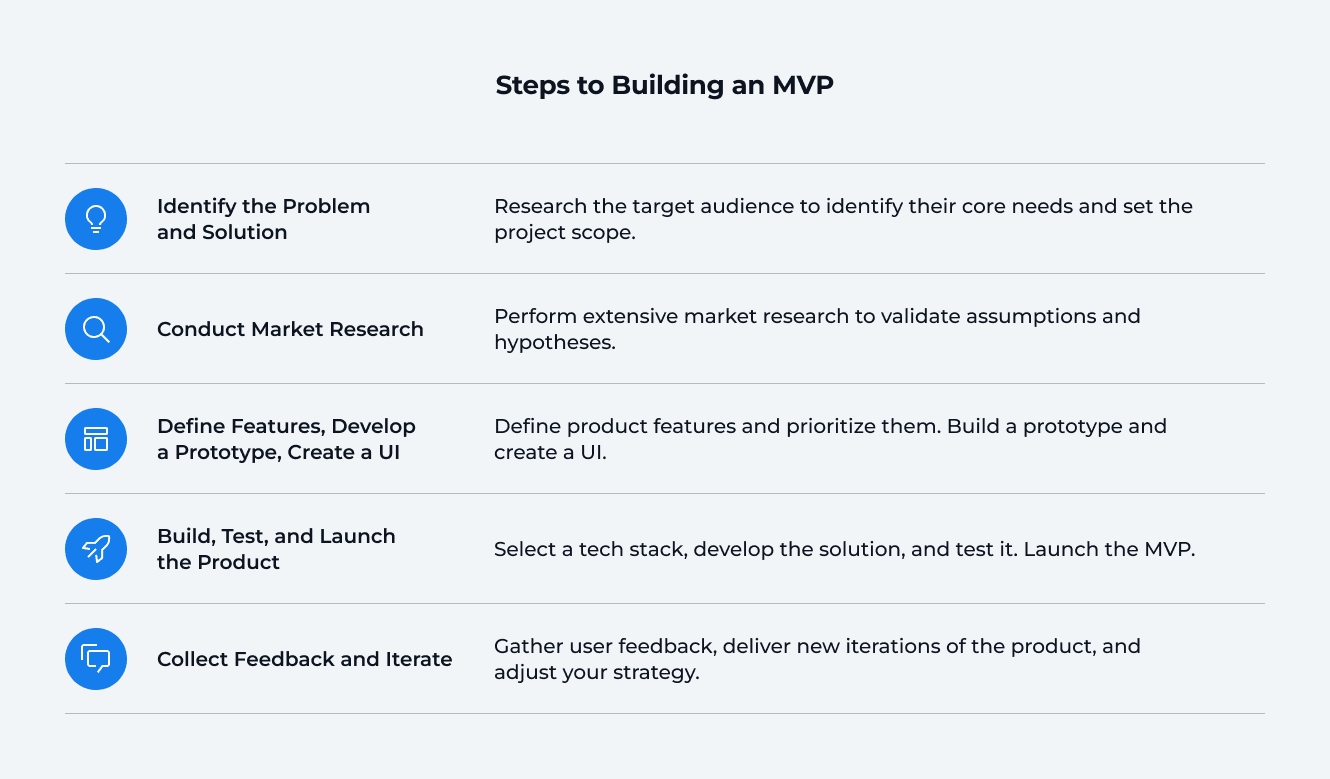Image resolution: width=1330 pixels, height=779 pixels.
Task: Click 'Build, Test, and Launch the Product'
Action: coord(276,549)
